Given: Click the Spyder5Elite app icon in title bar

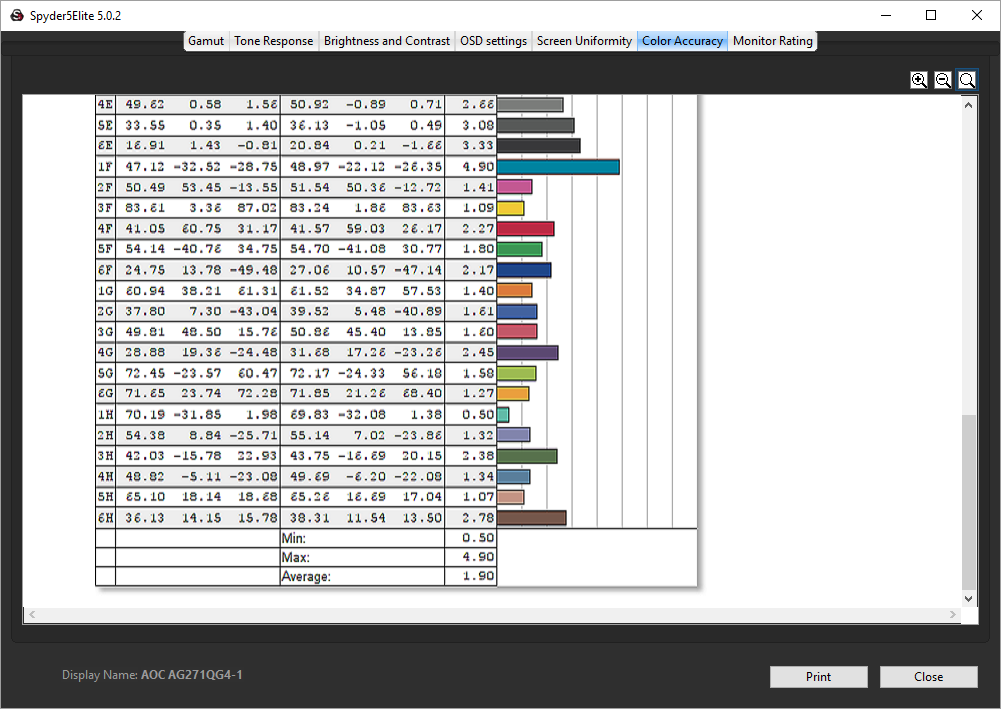Looking at the screenshot, I should tap(16, 16).
